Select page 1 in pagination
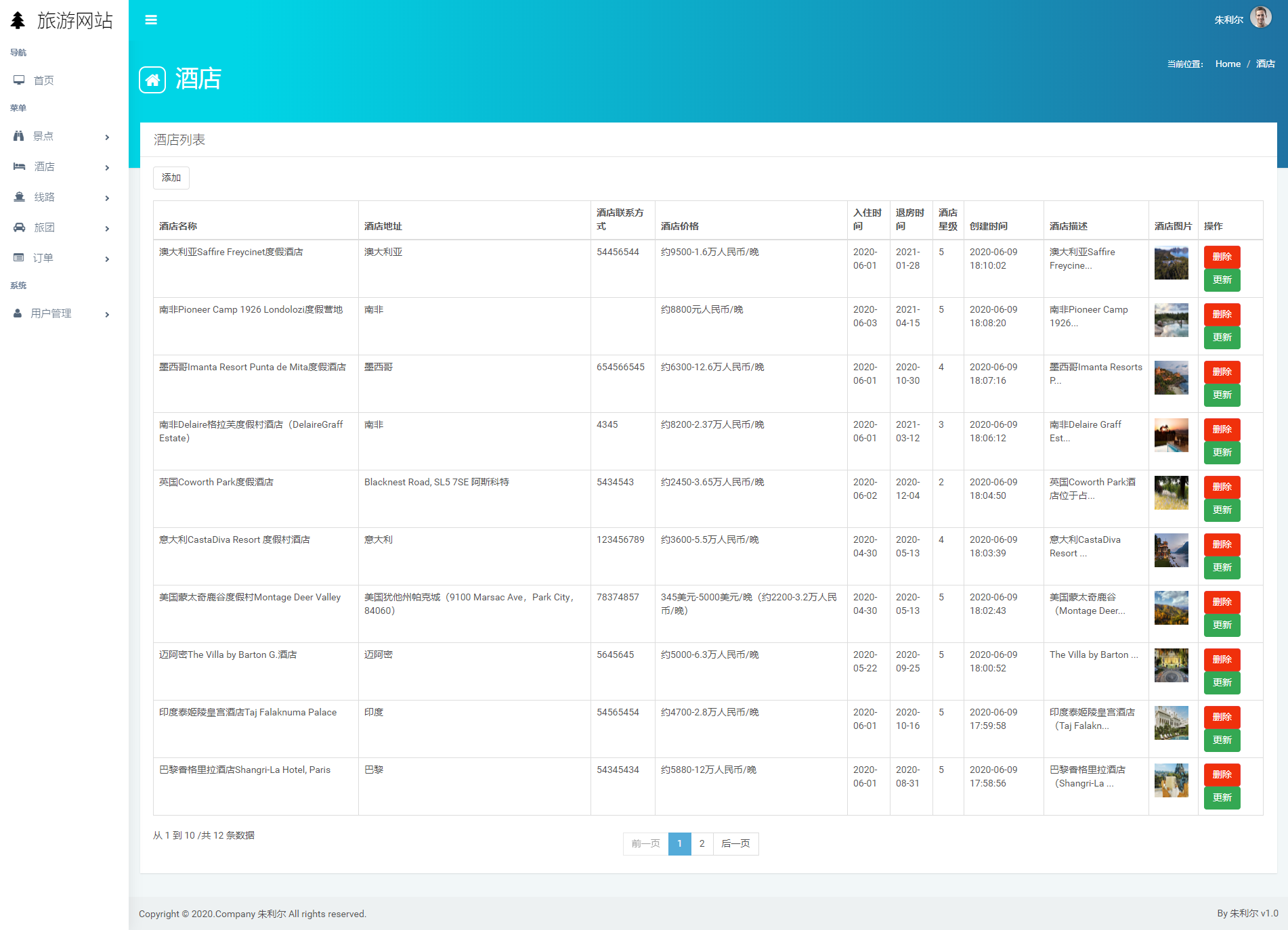The image size is (1288, 930). 679,844
